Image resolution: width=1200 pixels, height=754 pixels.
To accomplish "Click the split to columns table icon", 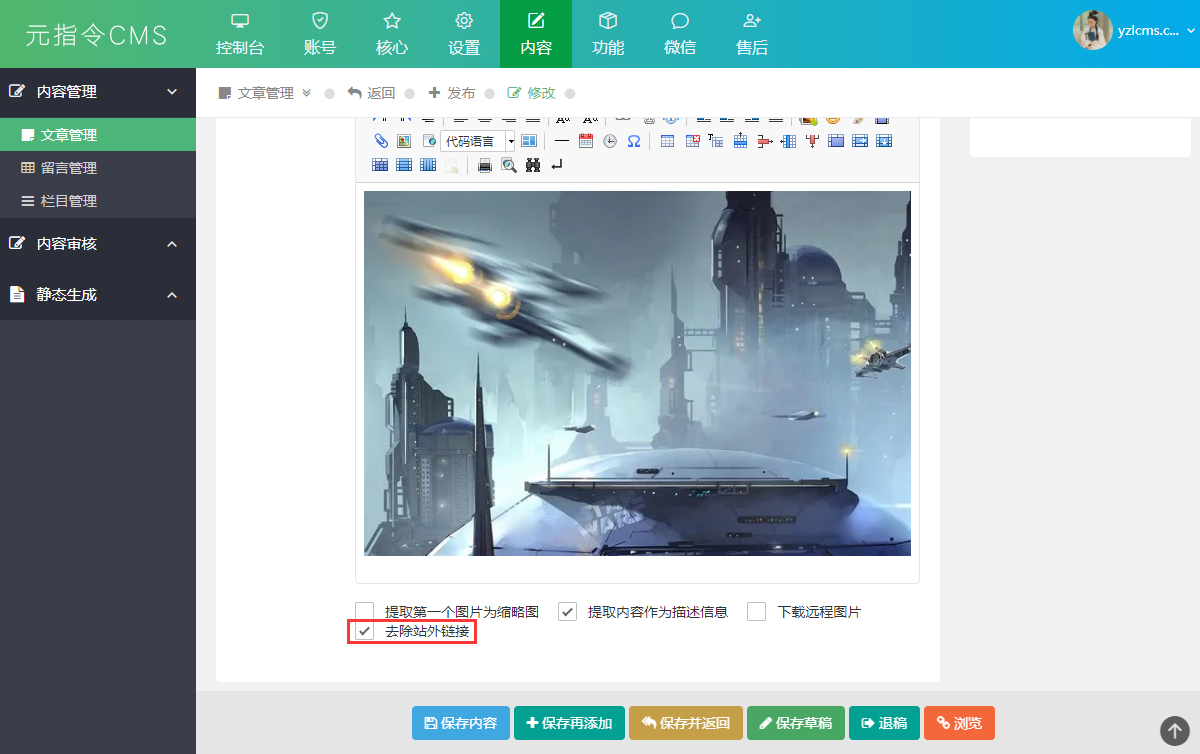I will tap(428, 165).
